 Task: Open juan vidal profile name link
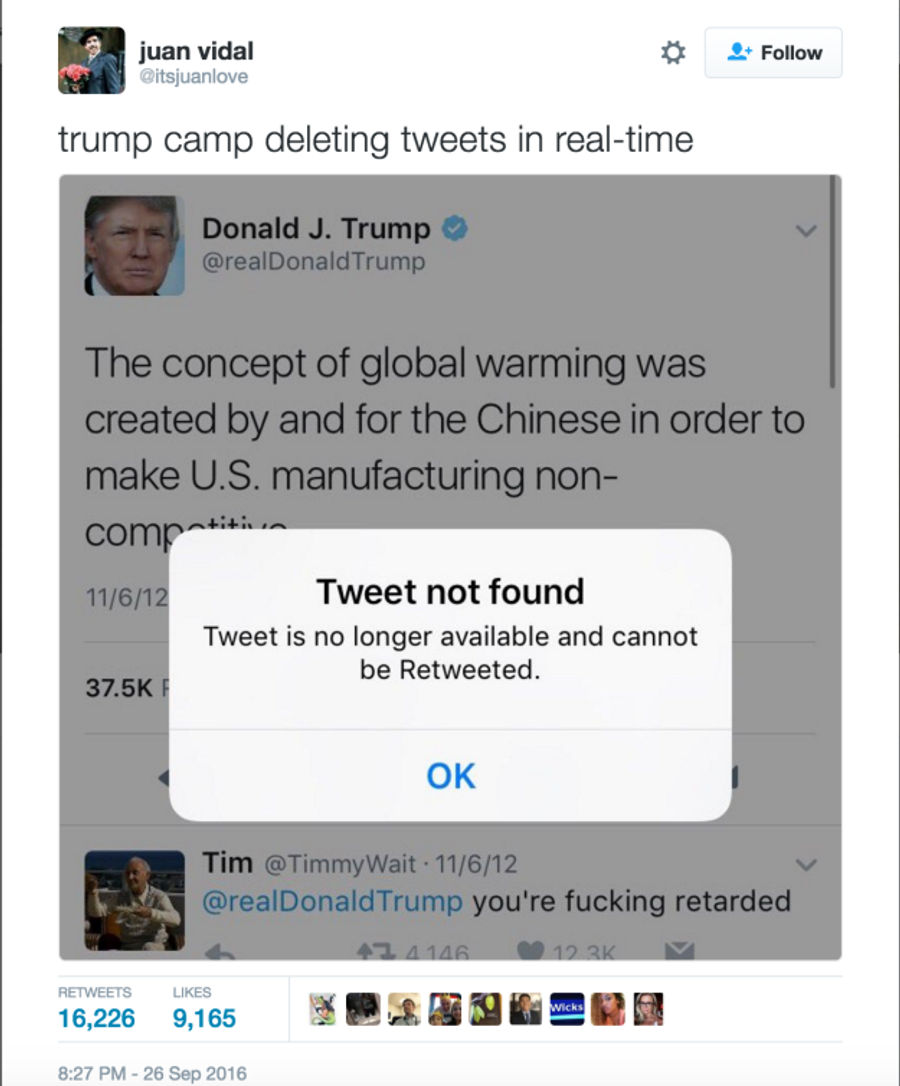pyautogui.click(x=196, y=51)
